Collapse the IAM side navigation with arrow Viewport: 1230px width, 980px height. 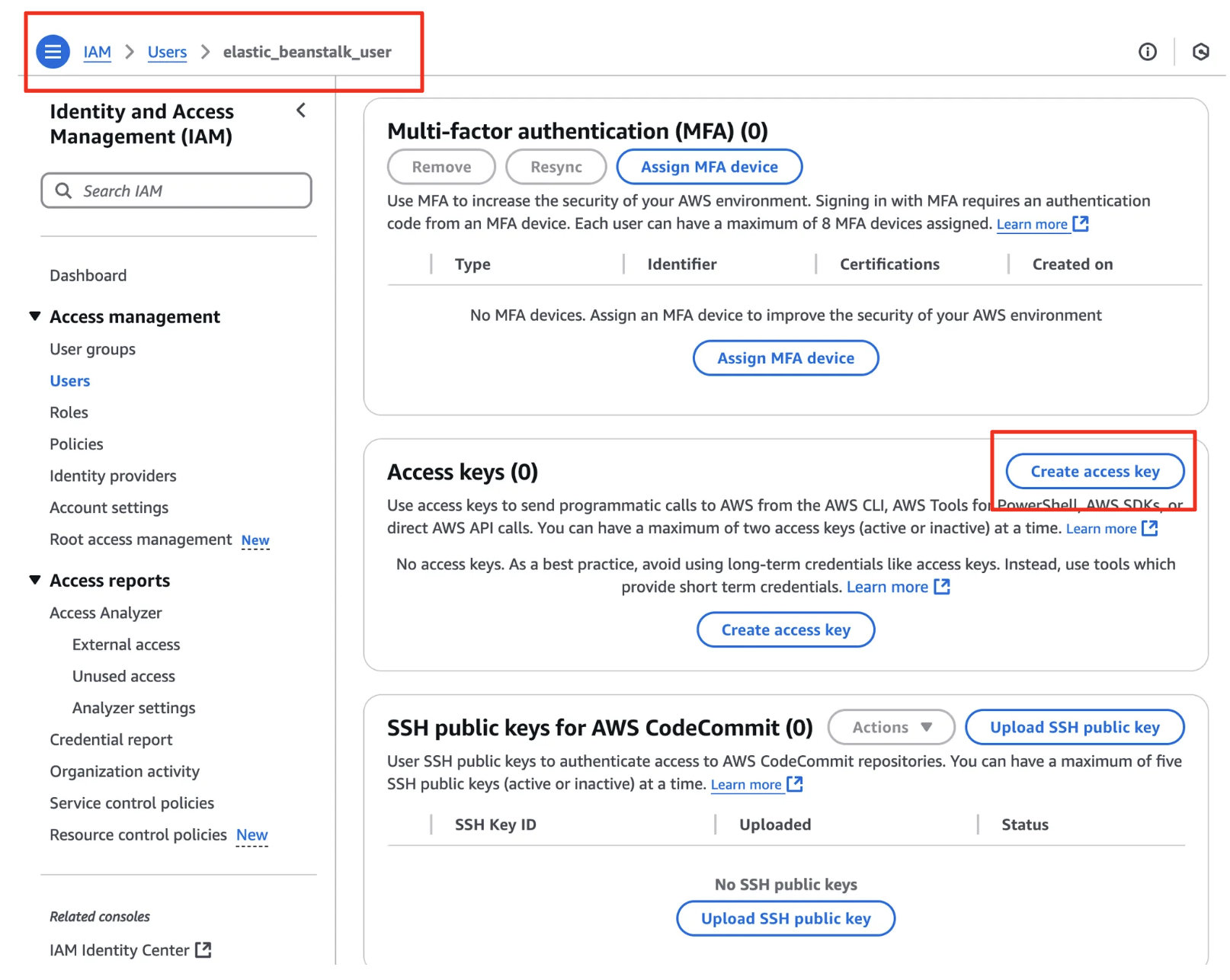(301, 110)
